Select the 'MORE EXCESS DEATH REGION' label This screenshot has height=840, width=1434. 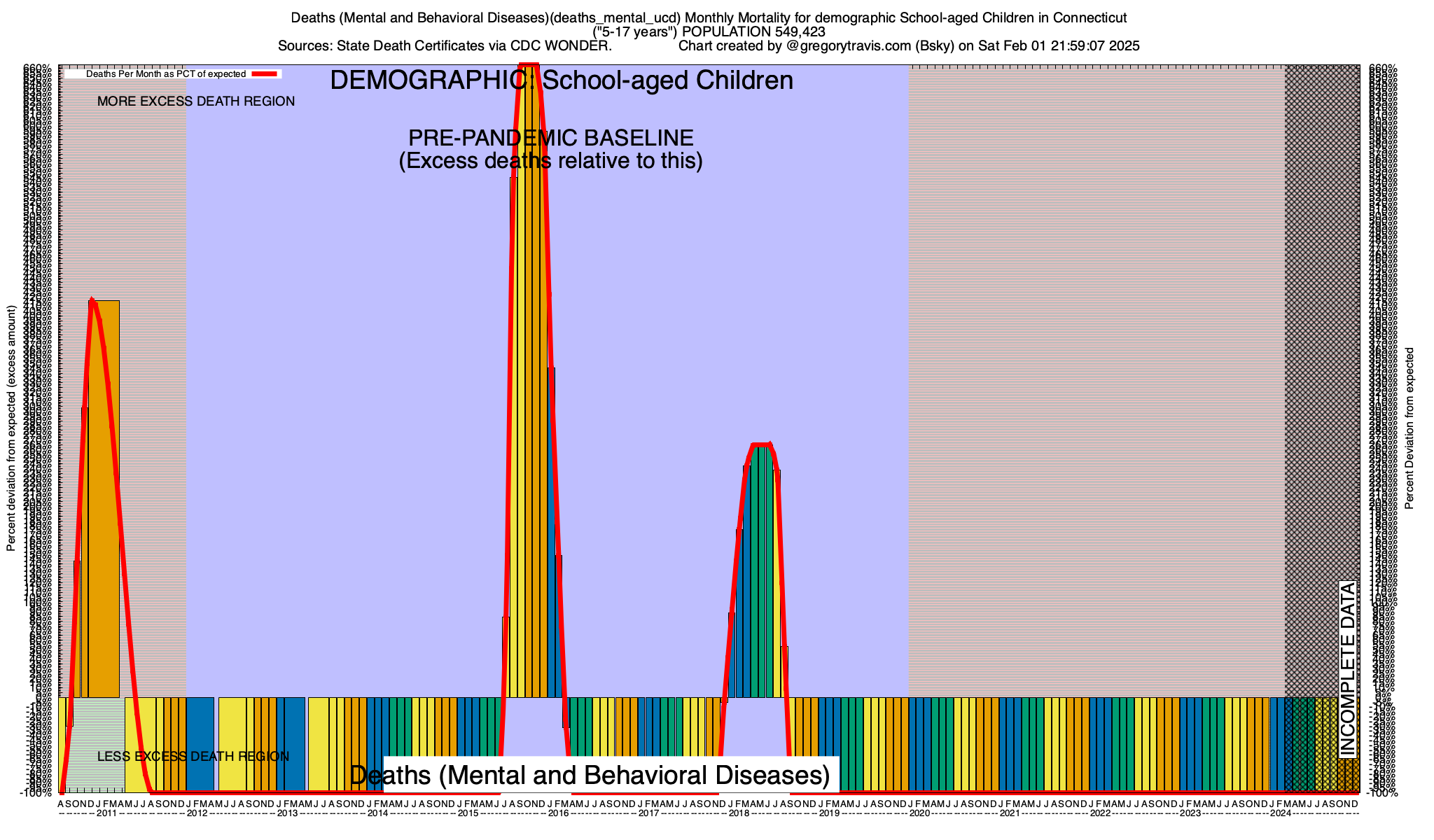(196, 101)
